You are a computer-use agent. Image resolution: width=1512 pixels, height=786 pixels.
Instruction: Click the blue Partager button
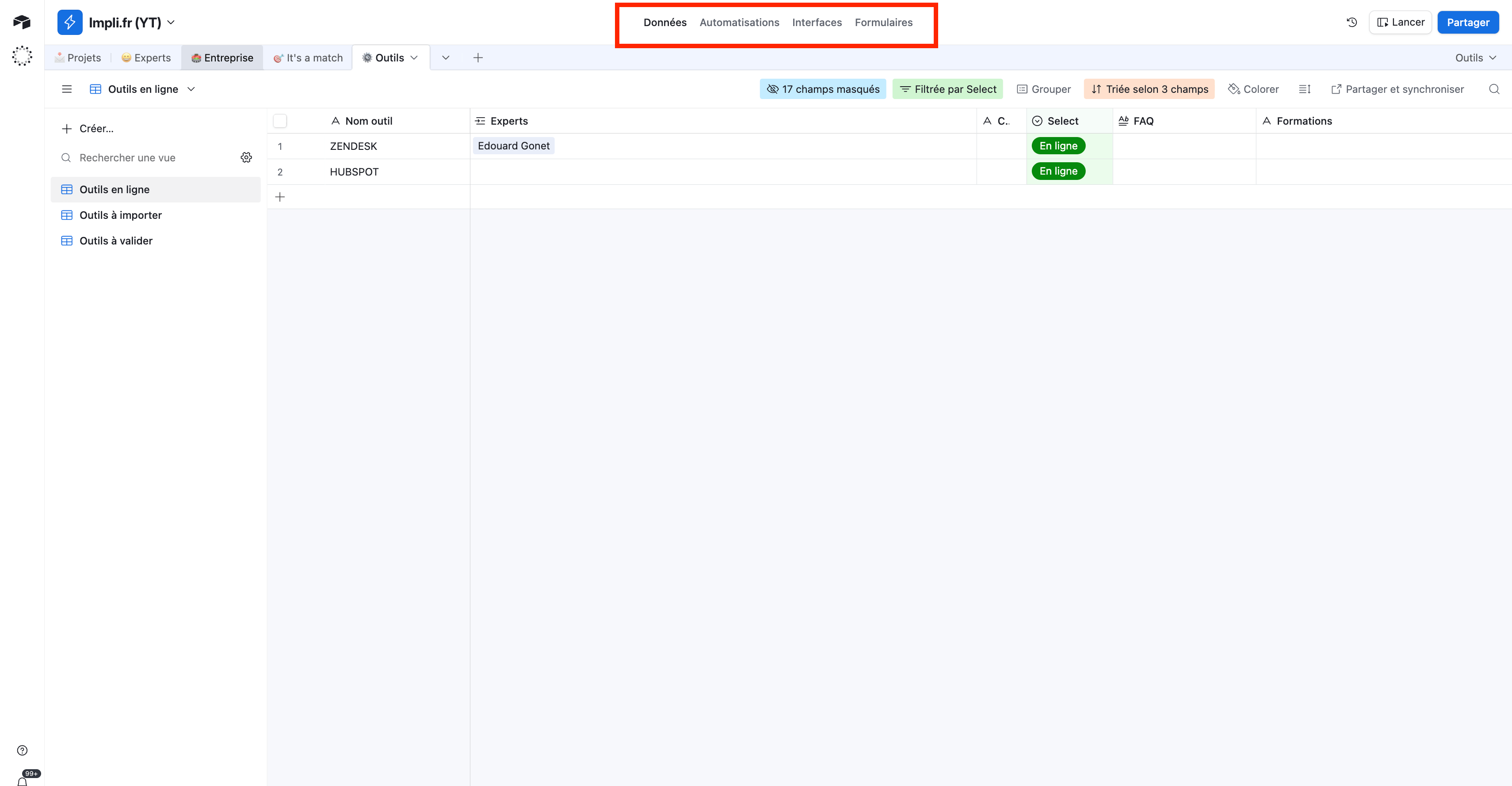coord(1467,22)
